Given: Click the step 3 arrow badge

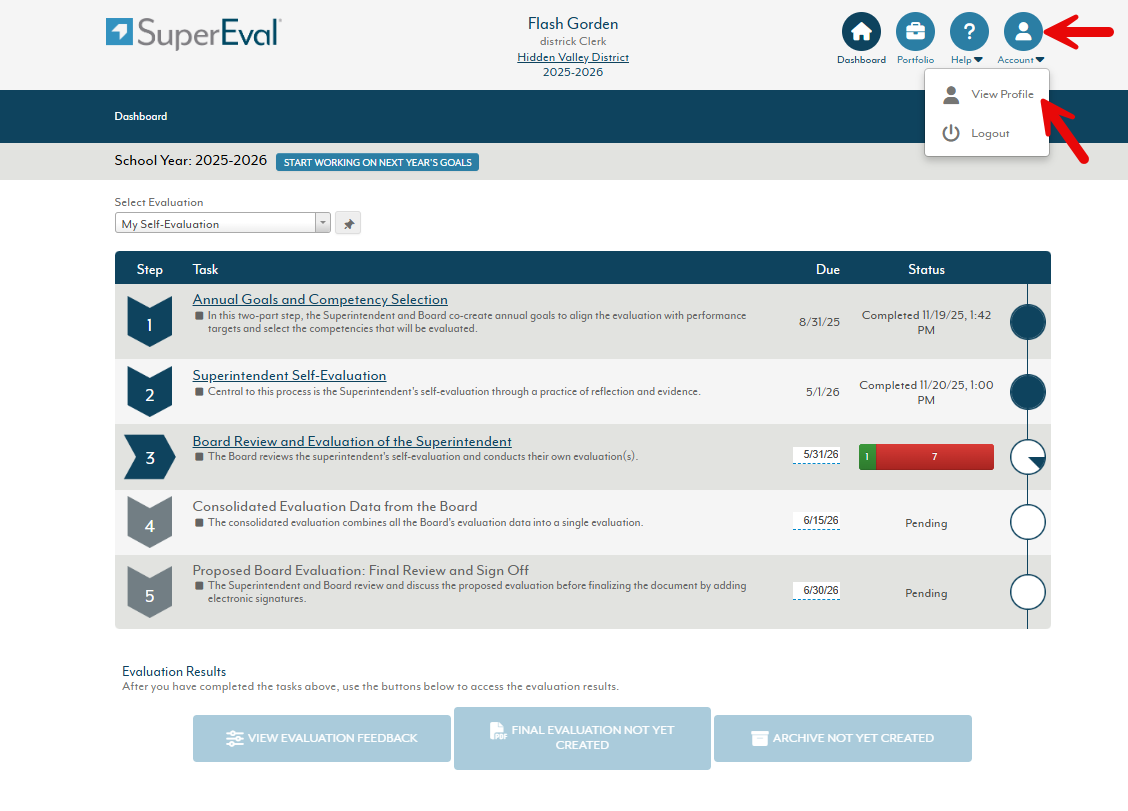Looking at the screenshot, I should pos(150,457).
